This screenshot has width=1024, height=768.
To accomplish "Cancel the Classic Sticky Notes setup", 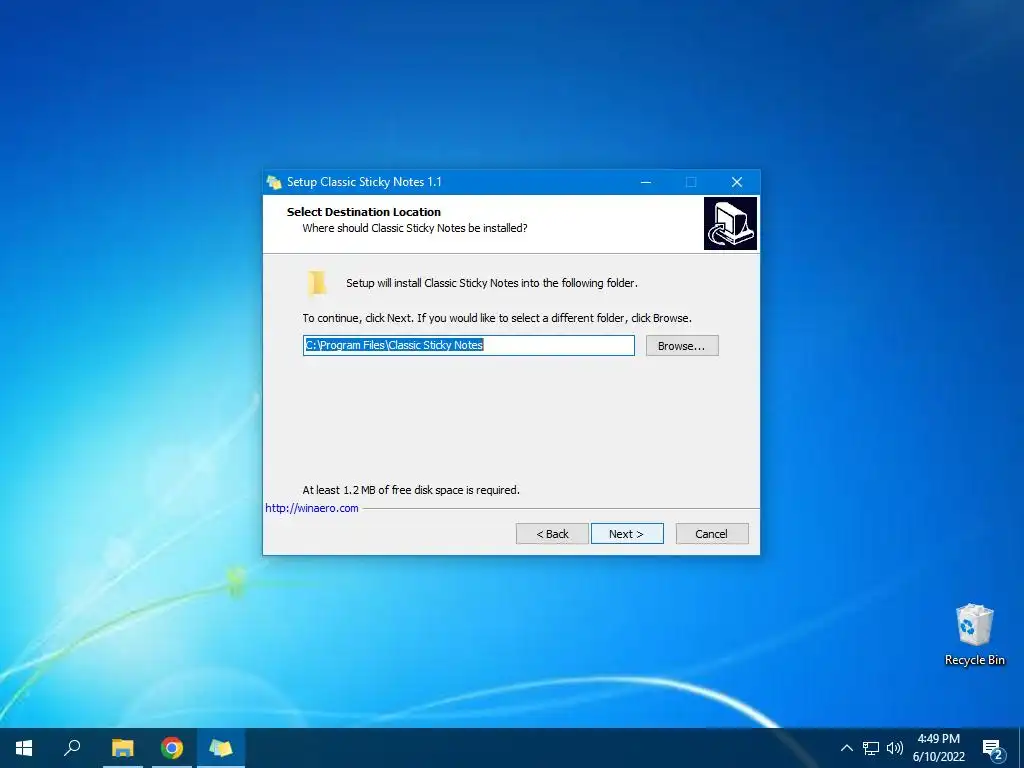I will [x=712, y=534].
